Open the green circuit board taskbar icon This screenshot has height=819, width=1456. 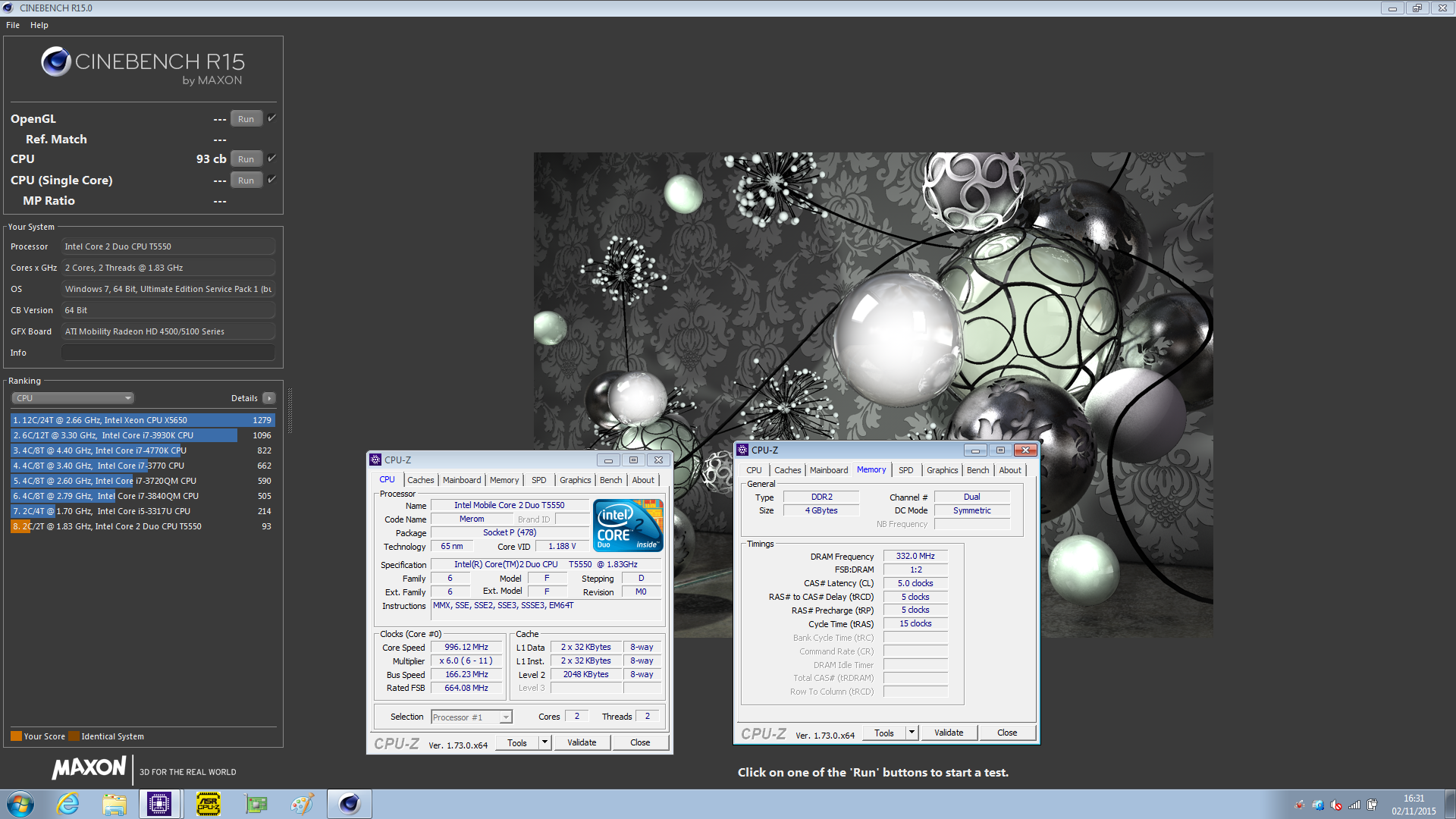(x=256, y=804)
